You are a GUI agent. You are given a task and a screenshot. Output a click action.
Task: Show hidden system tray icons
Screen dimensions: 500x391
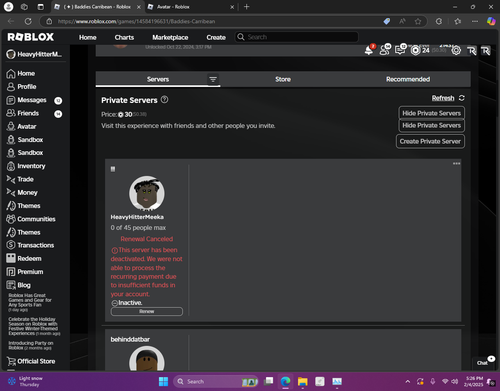408,381
